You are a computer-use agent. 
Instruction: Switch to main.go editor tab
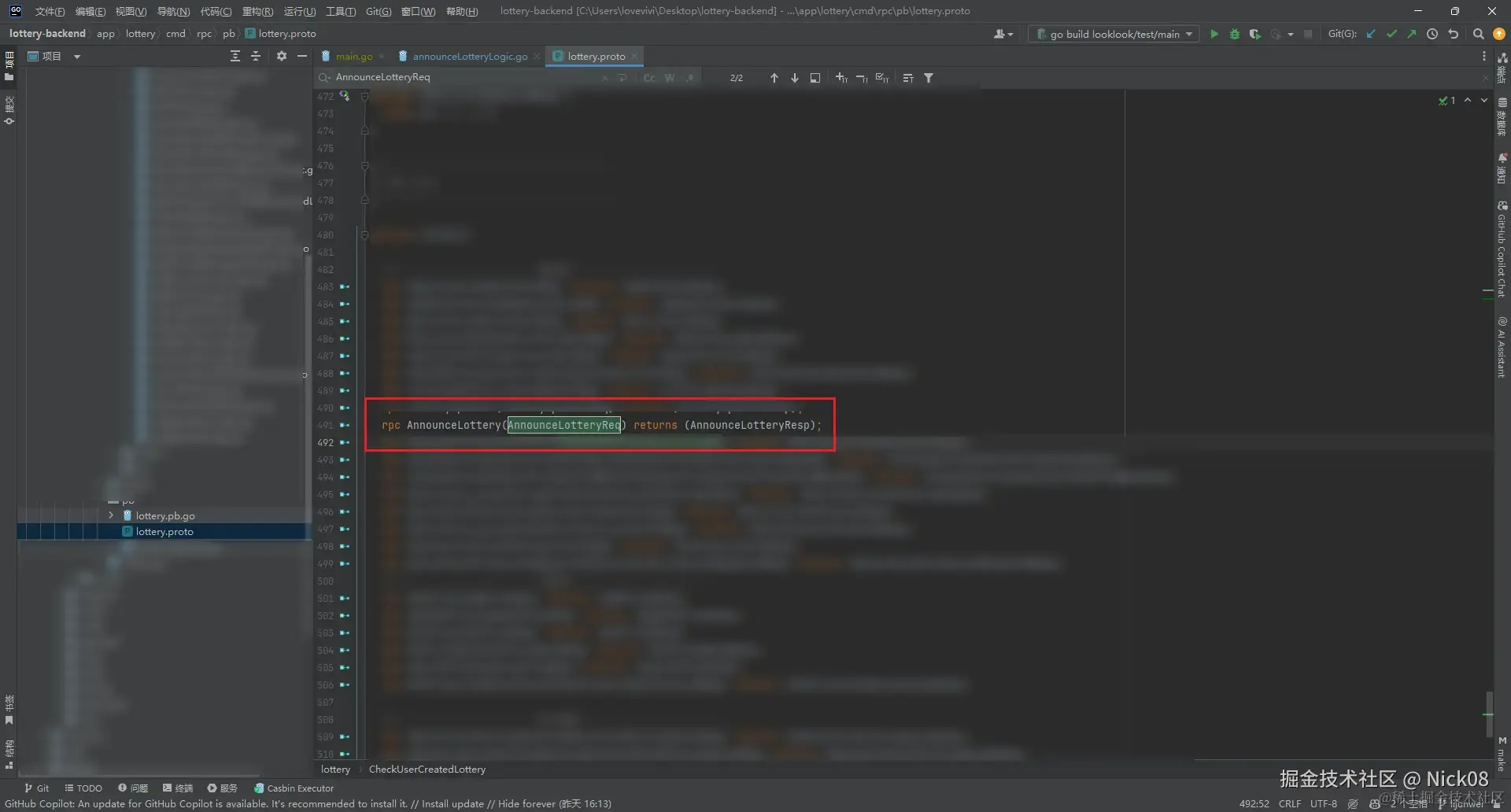353,56
